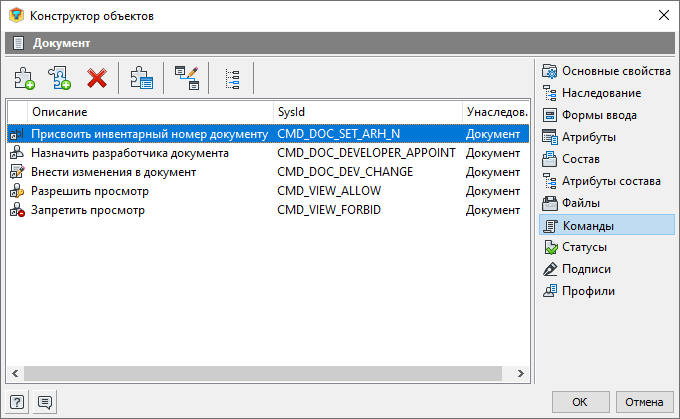Click the icon beside Внести изменения в документ
The width and height of the screenshot is (680, 419).
tap(17, 172)
